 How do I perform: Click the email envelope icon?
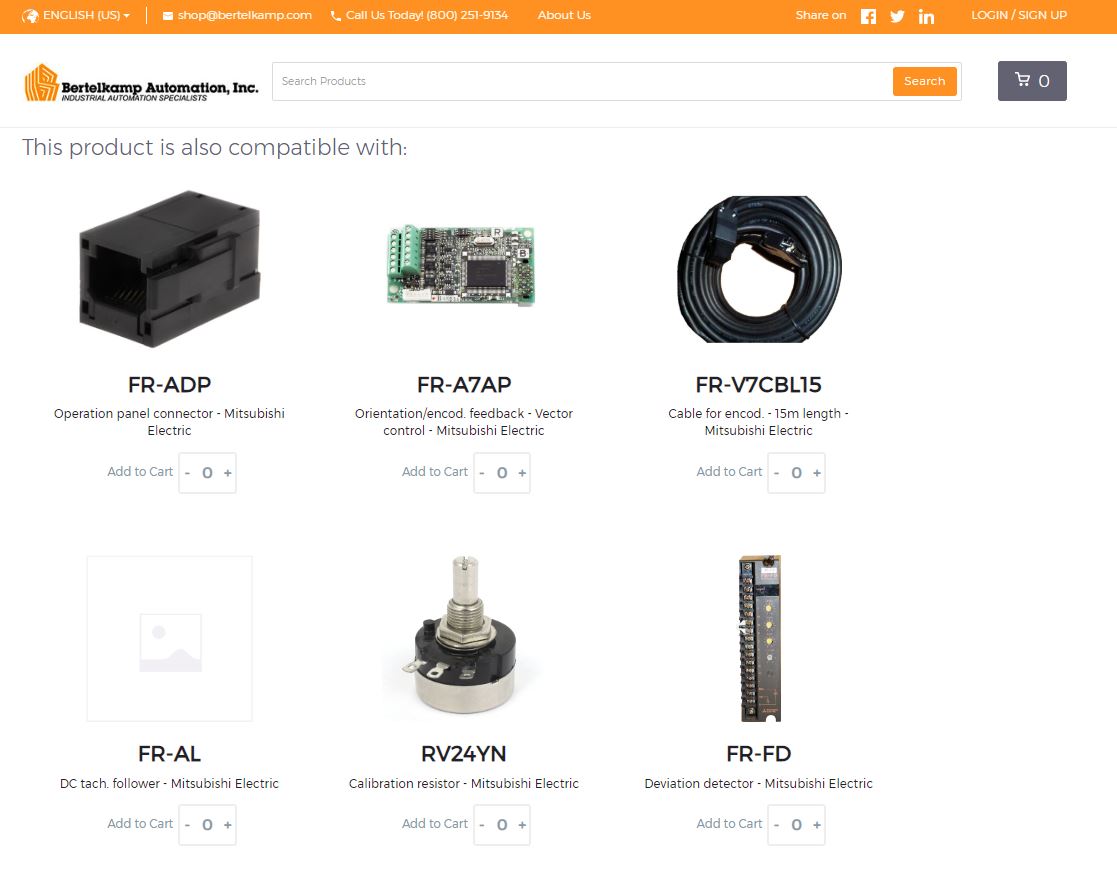coord(167,16)
